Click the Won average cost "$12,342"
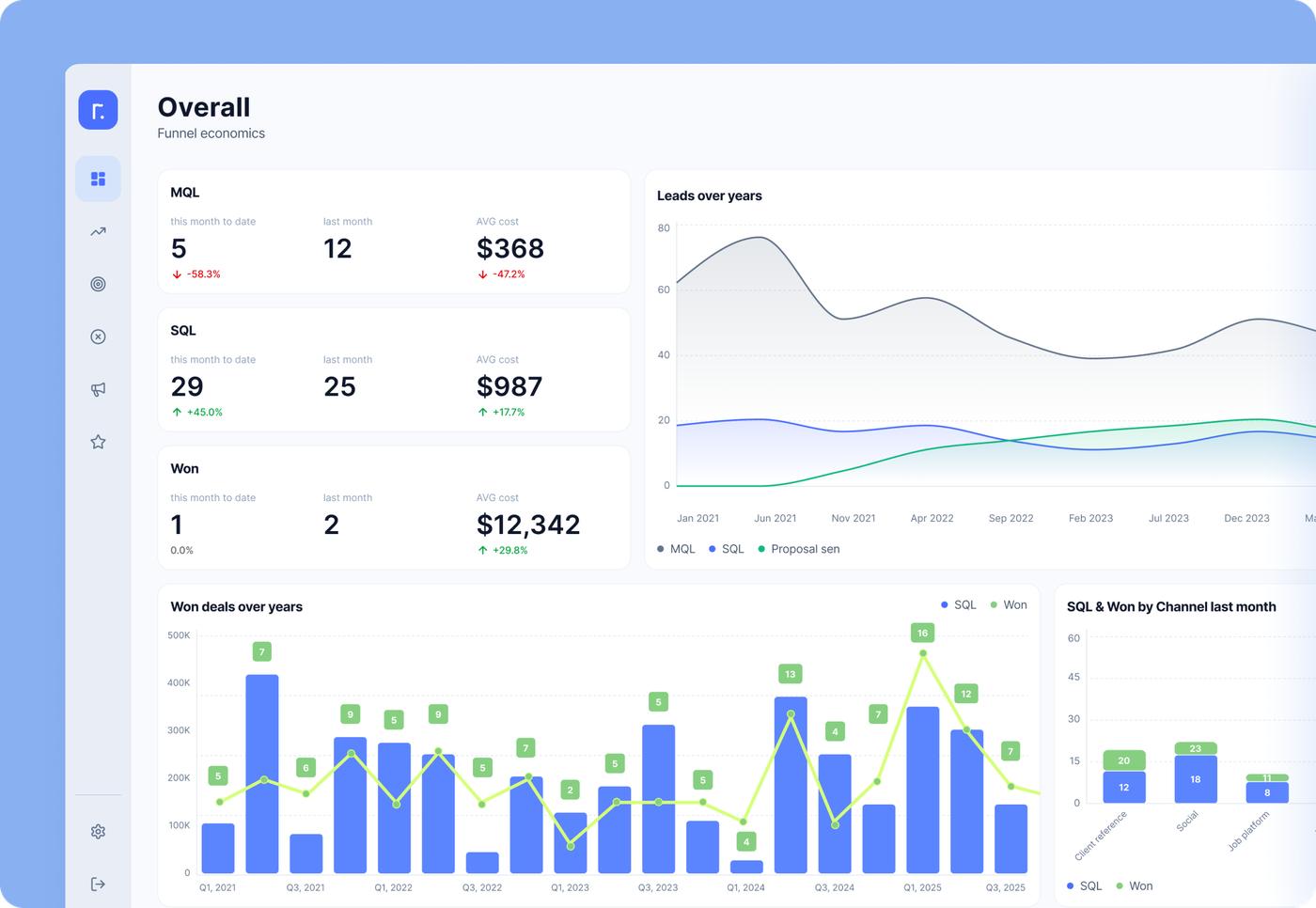This screenshot has height=908, width=1316. (528, 524)
